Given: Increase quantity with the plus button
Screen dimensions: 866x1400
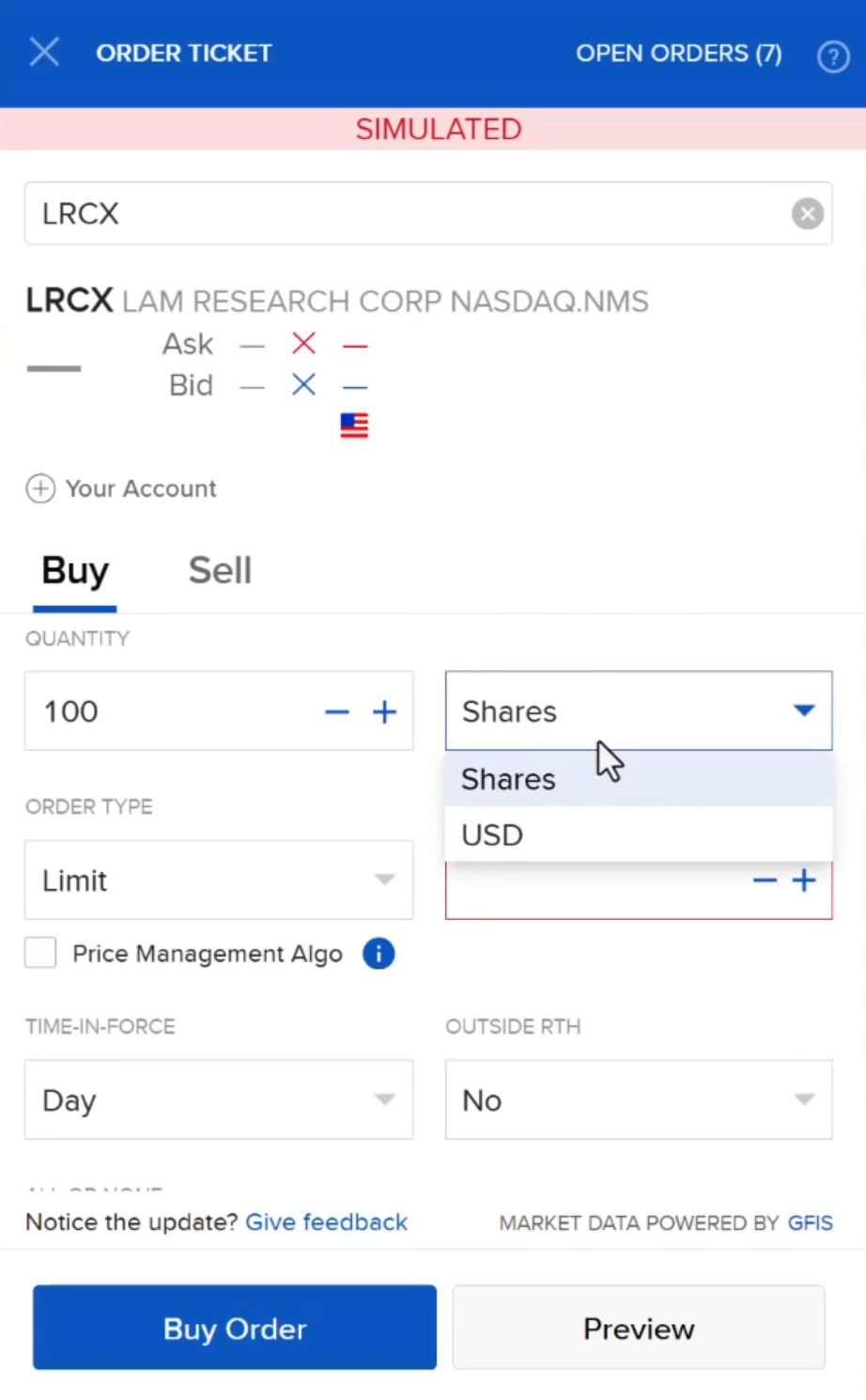Looking at the screenshot, I should click(x=384, y=712).
